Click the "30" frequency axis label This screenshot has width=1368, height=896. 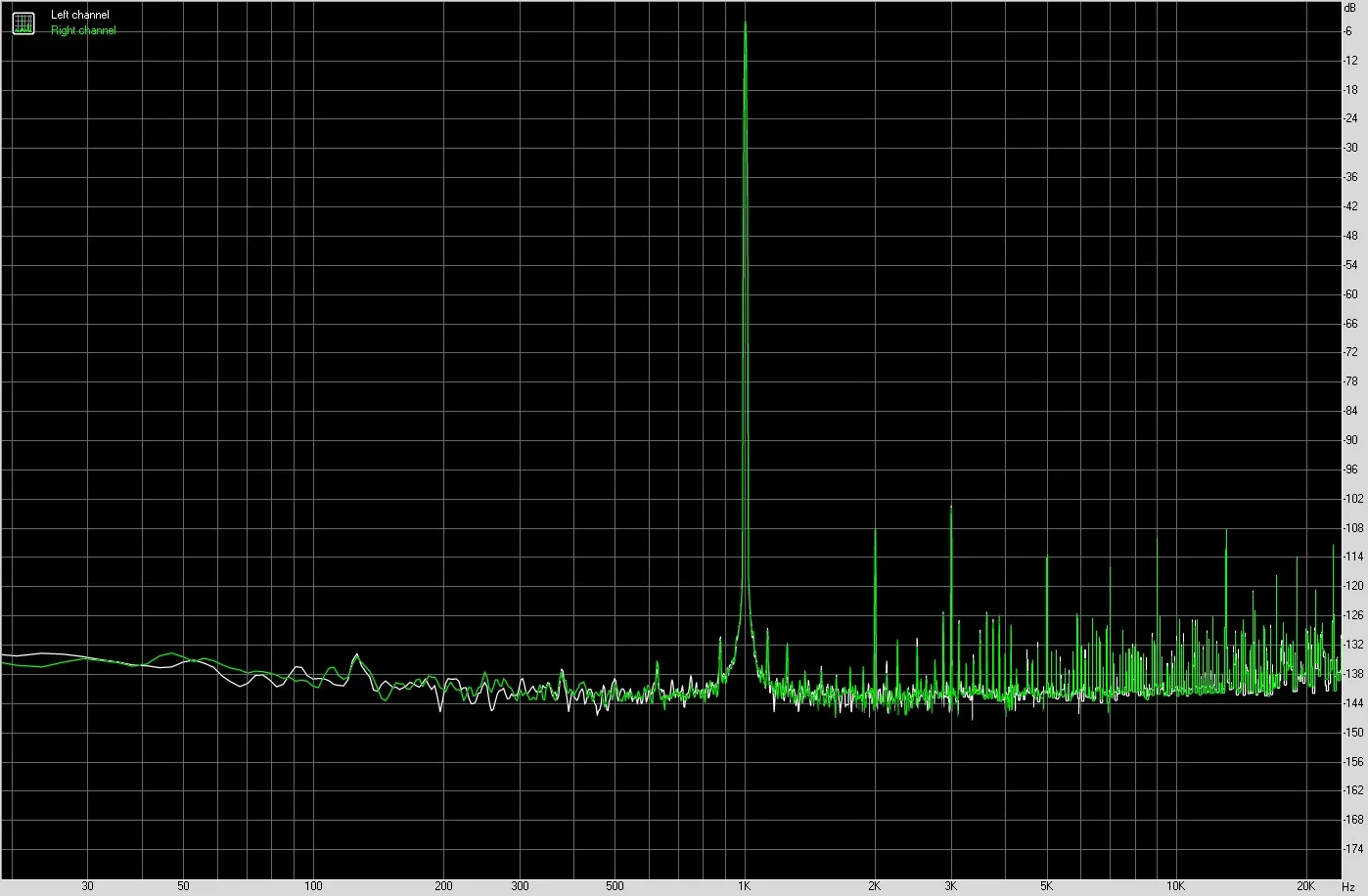pos(87,886)
